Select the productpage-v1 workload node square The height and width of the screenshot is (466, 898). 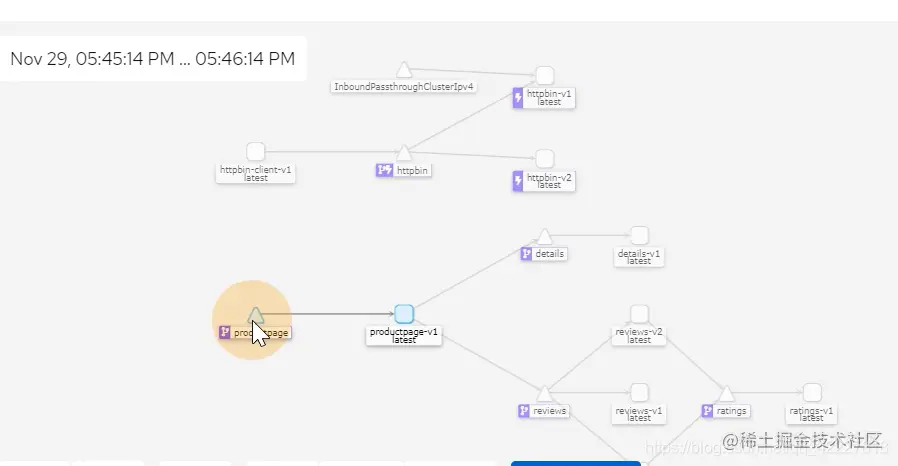(404, 314)
